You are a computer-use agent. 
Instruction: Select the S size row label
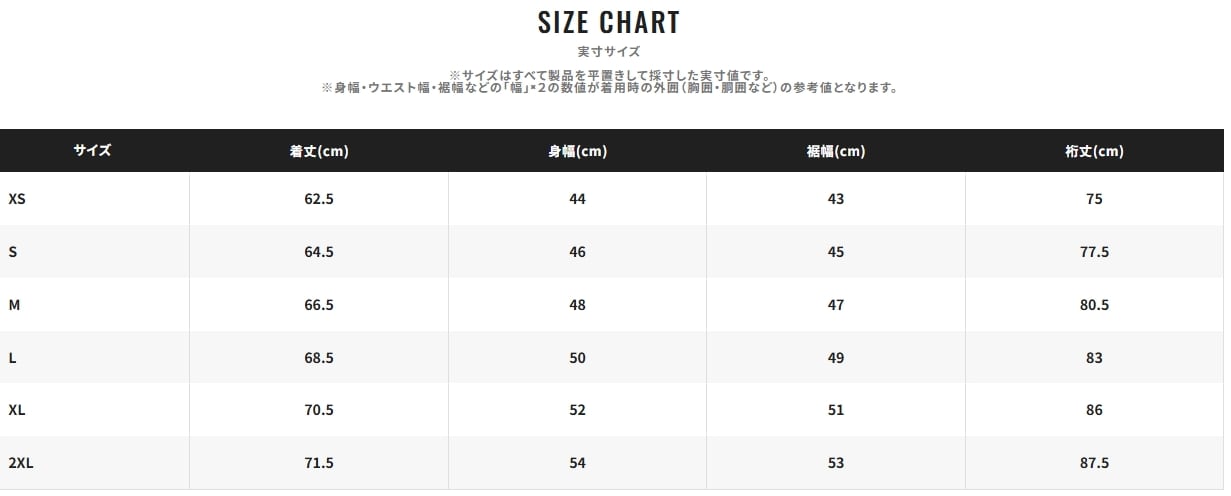(x=13, y=252)
